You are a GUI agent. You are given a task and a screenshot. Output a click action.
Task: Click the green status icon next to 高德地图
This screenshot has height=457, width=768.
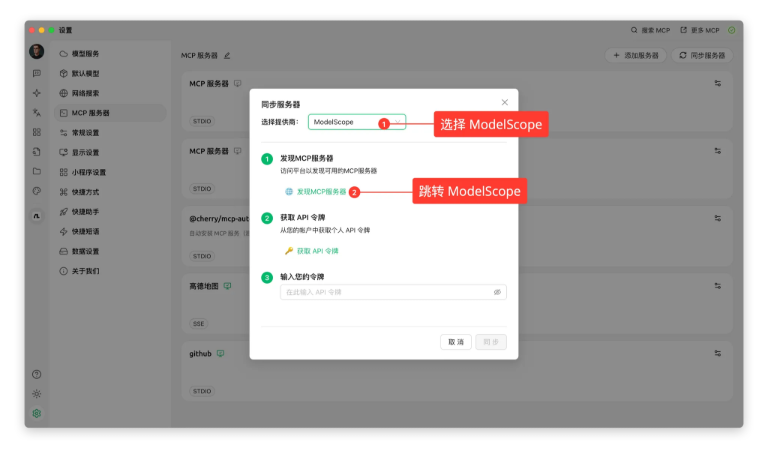pos(227,286)
